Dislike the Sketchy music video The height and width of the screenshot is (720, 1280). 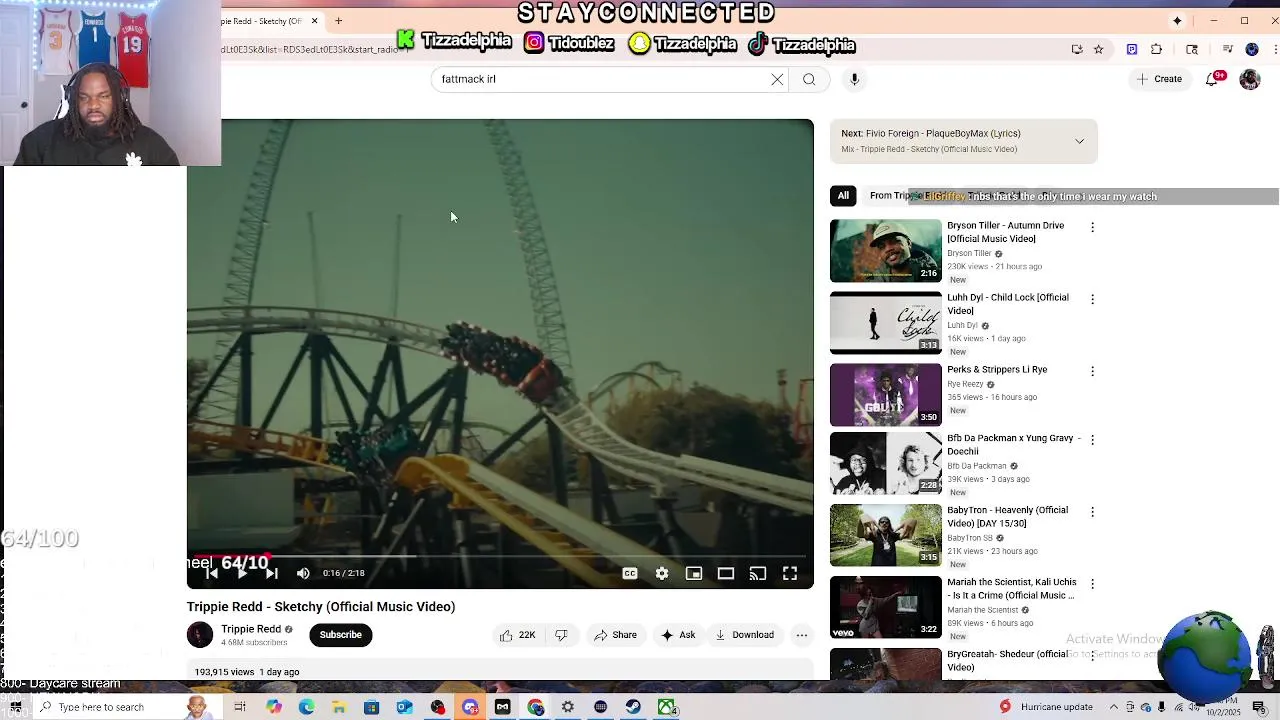[561, 635]
